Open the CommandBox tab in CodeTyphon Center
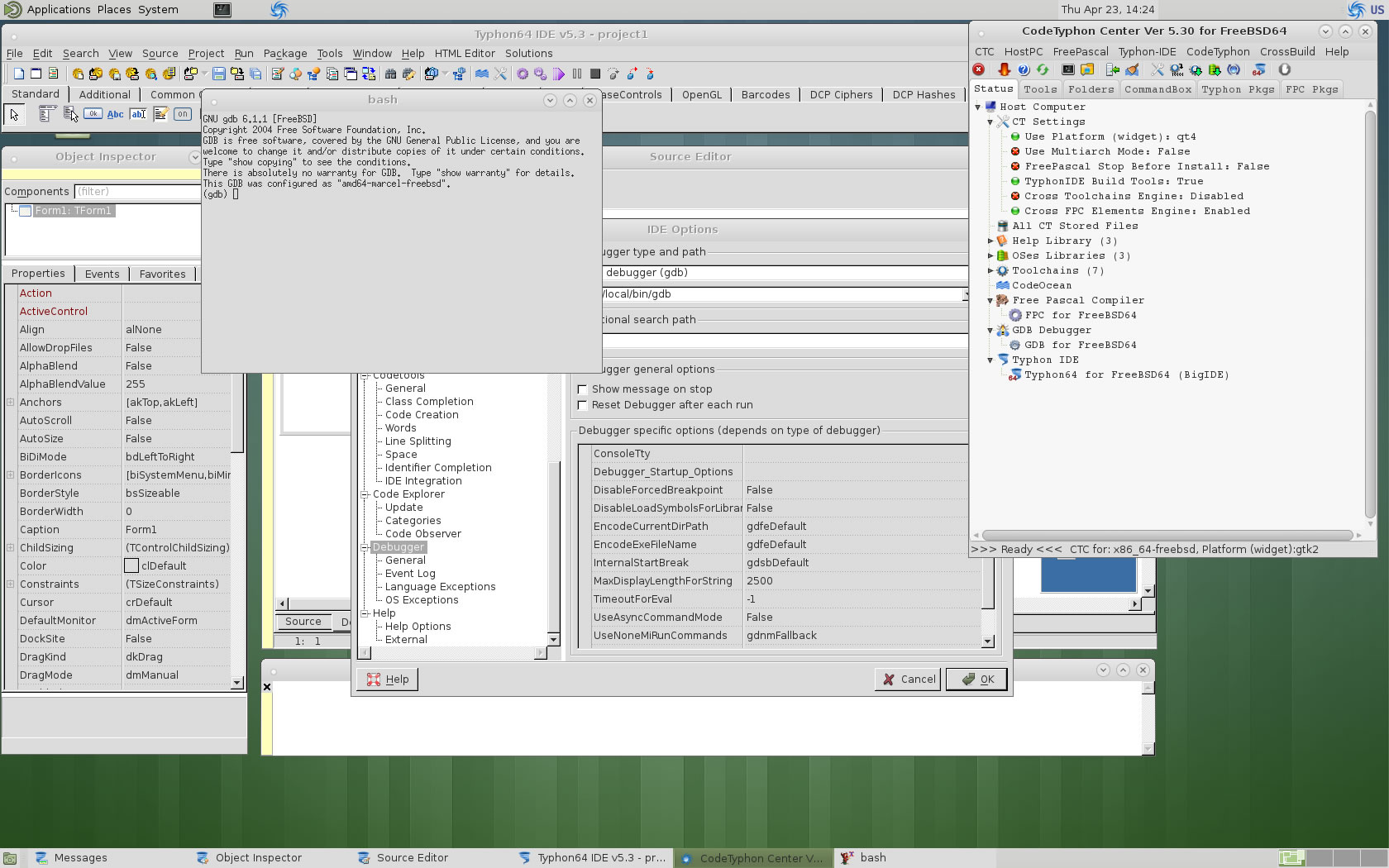The height and width of the screenshot is (868, 1389). click(x=1157, y=89)
